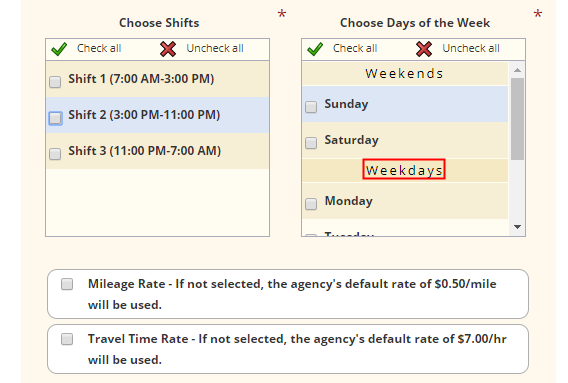Click red X icon in Days of Week
This screenshot has width=568, height=383.
(424, 49)
